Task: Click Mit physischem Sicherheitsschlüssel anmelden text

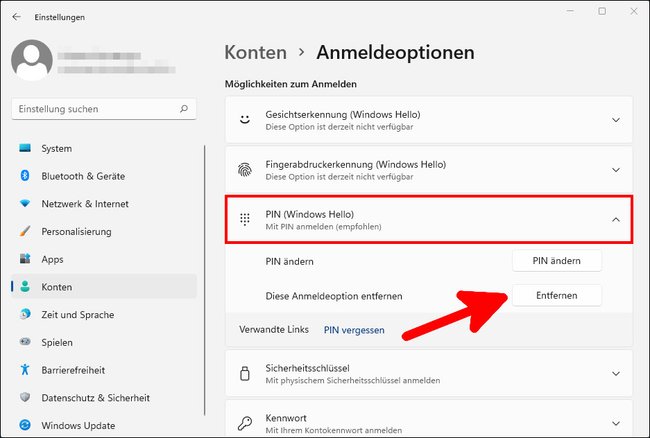Action: (353, 380)
